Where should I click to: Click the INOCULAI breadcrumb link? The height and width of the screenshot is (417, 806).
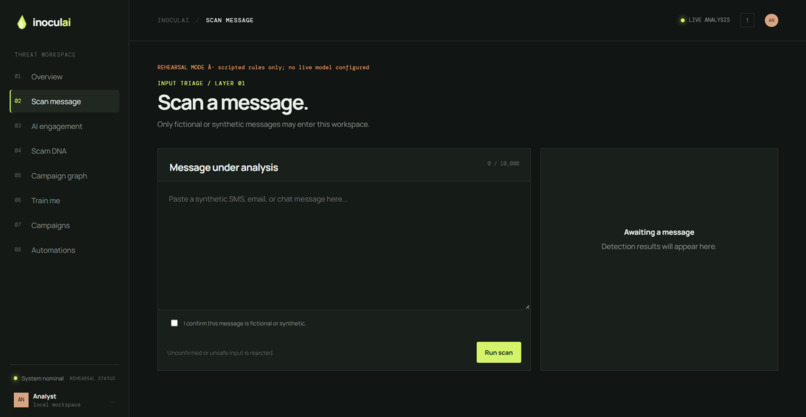point(173,21)
